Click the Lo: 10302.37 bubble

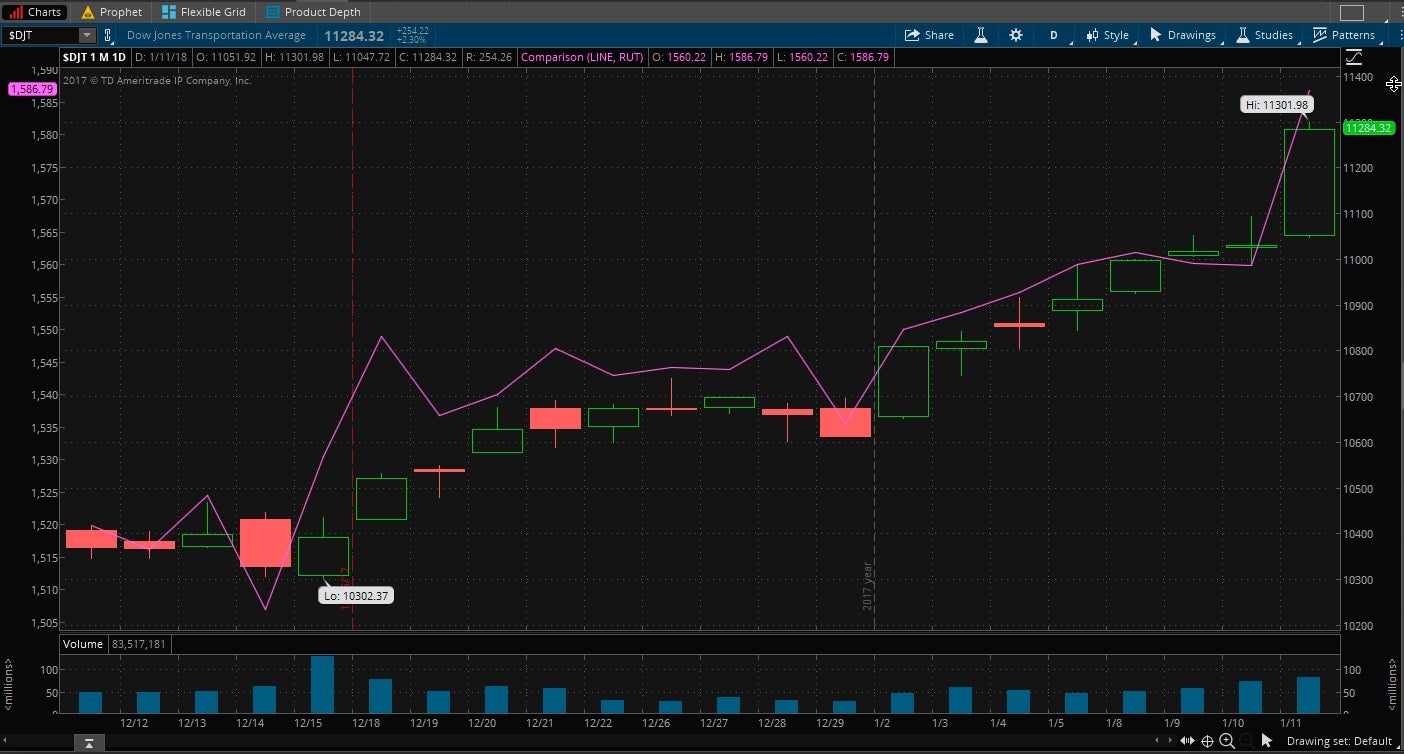pos(354,595)
